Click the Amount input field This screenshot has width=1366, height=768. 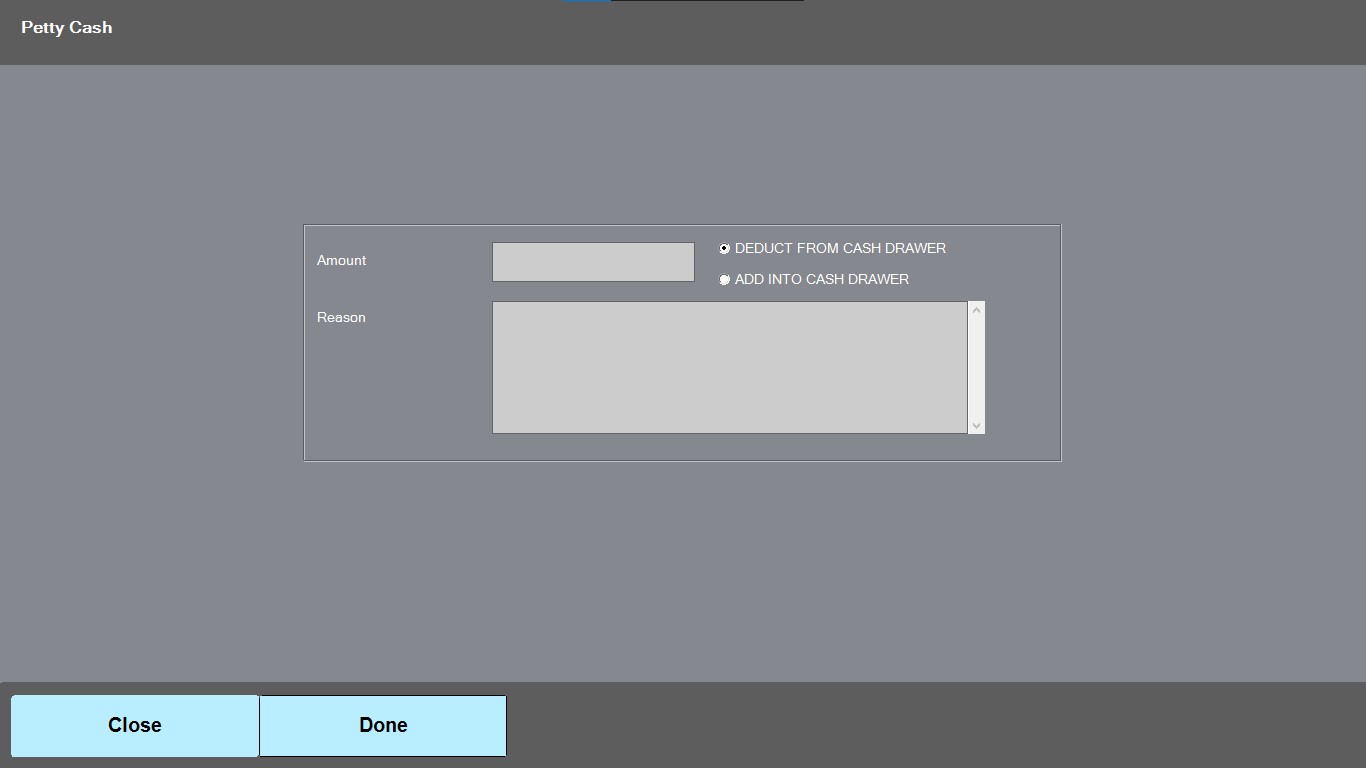coord(593,262)
